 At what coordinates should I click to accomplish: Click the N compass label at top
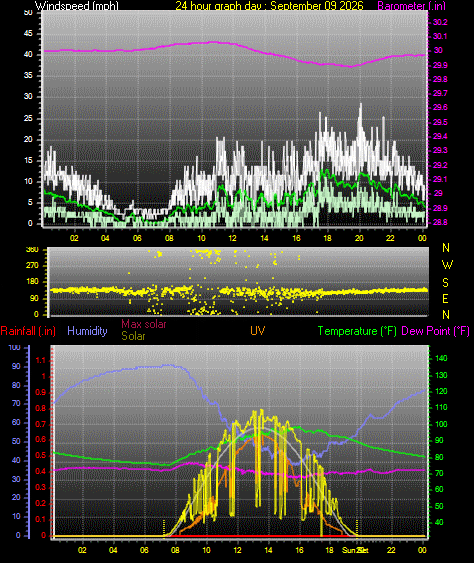click(446, 247)
